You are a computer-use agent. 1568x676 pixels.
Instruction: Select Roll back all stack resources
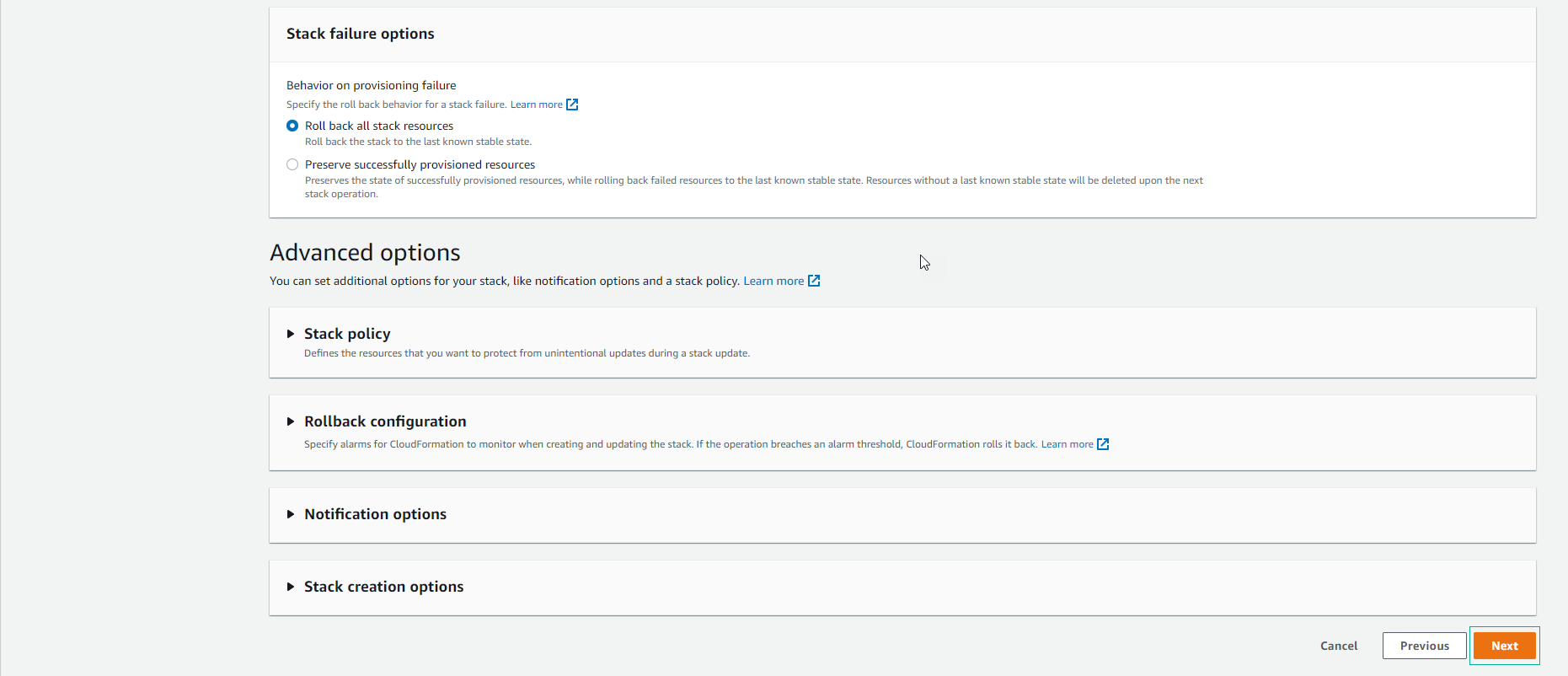pyautogui.click(x=292, y=126)
